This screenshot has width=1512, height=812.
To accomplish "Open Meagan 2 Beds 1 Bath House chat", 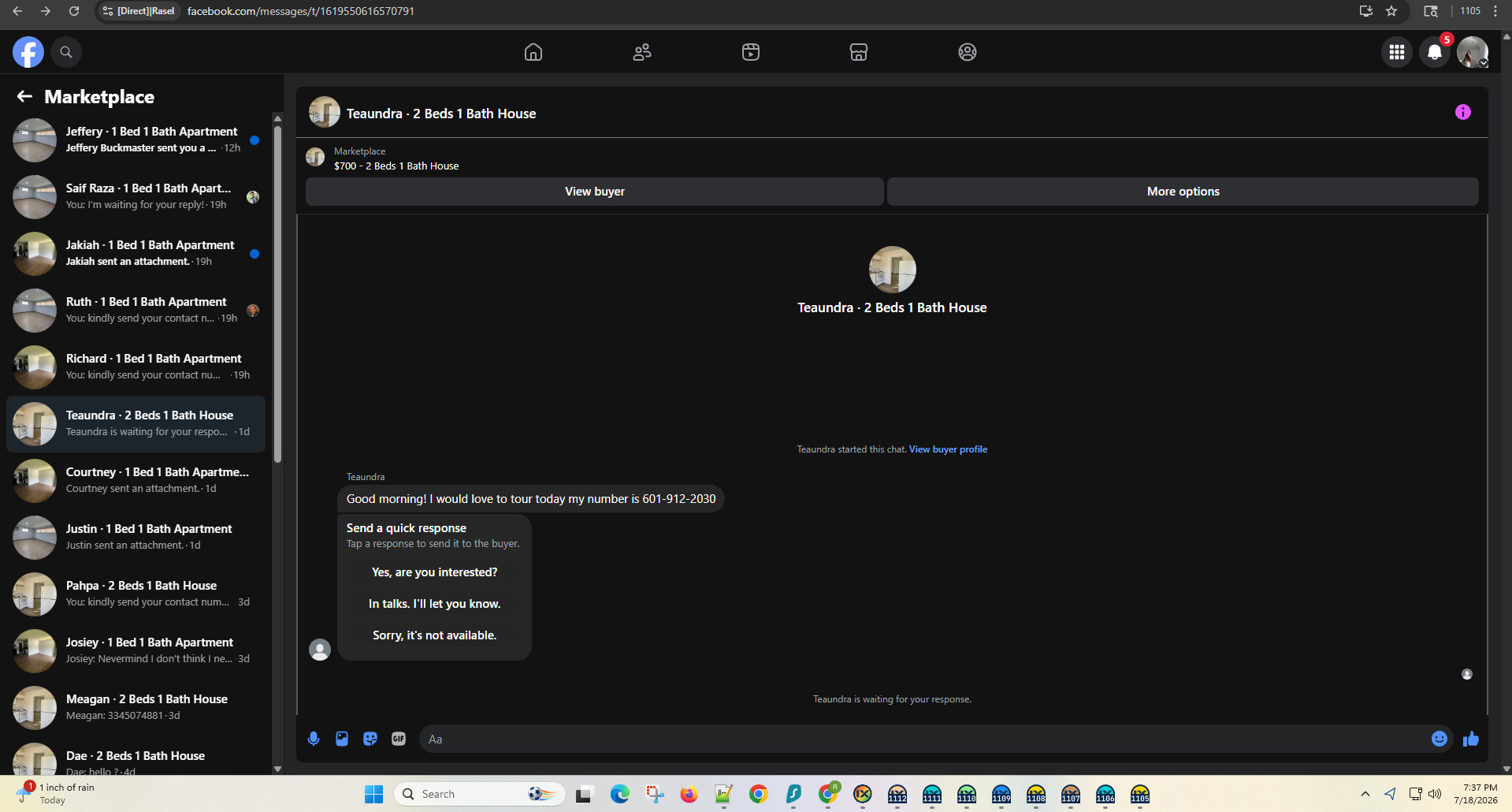I will [x=136, y=708].
